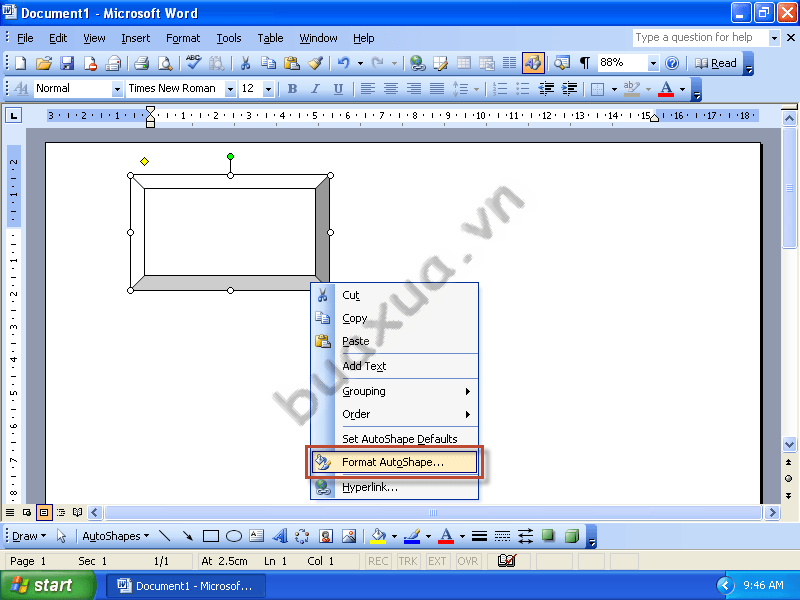Screen dimensions: 800x600
Task: Insert a Text Box from Drawing toolbar
Action: pyautogui.click(x=257, y=536)
